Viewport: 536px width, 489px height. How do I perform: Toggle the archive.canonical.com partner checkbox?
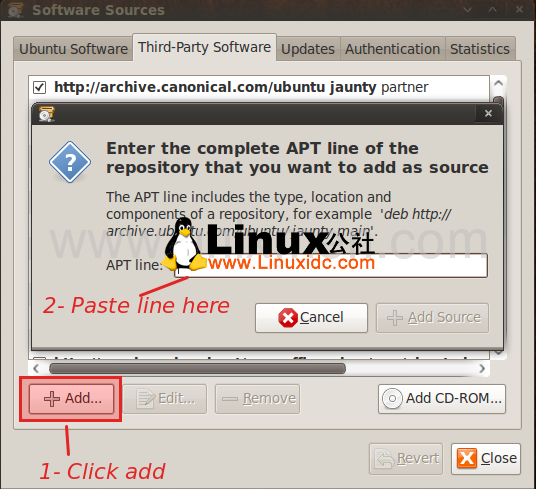(39, 87)
